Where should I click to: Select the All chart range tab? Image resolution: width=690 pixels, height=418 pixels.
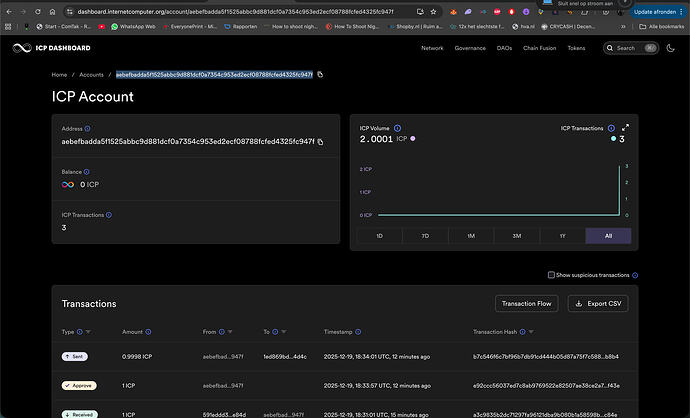click(608, 236)
